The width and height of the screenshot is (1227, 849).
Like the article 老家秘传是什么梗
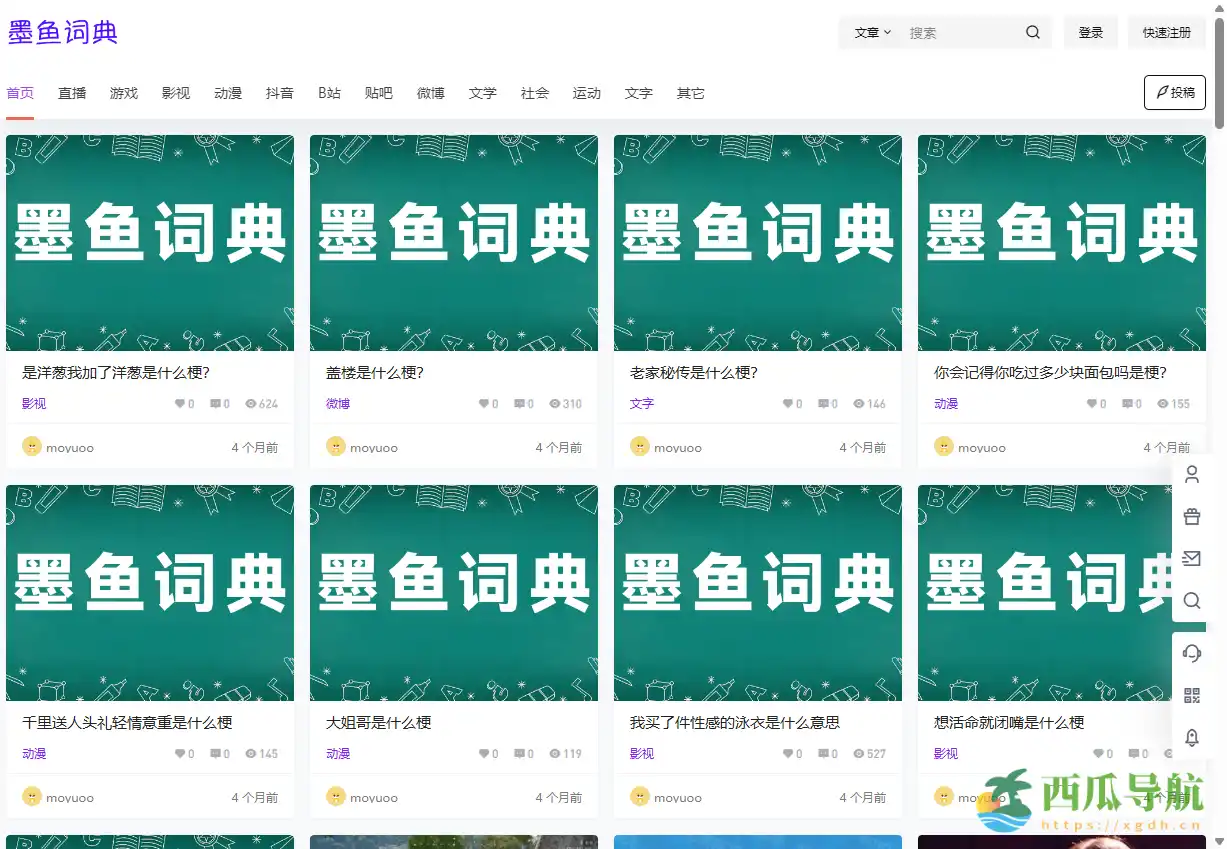(786, 404)
